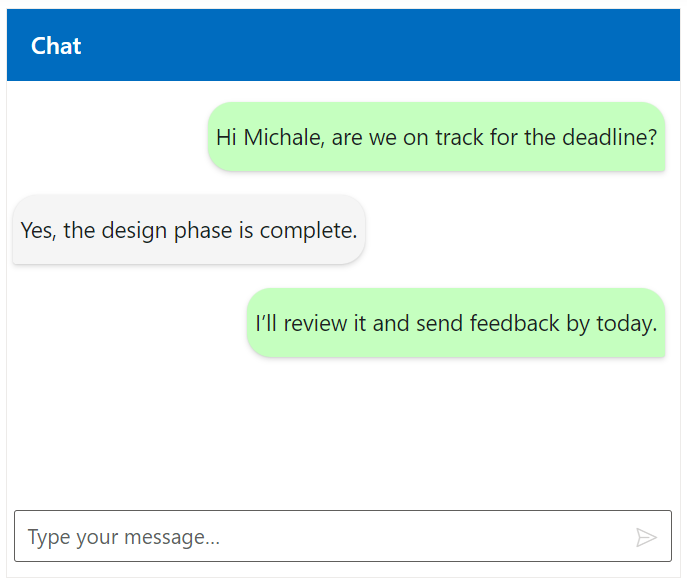
Task: Click the Type your message placeholder text
Action: click(124, 537)
